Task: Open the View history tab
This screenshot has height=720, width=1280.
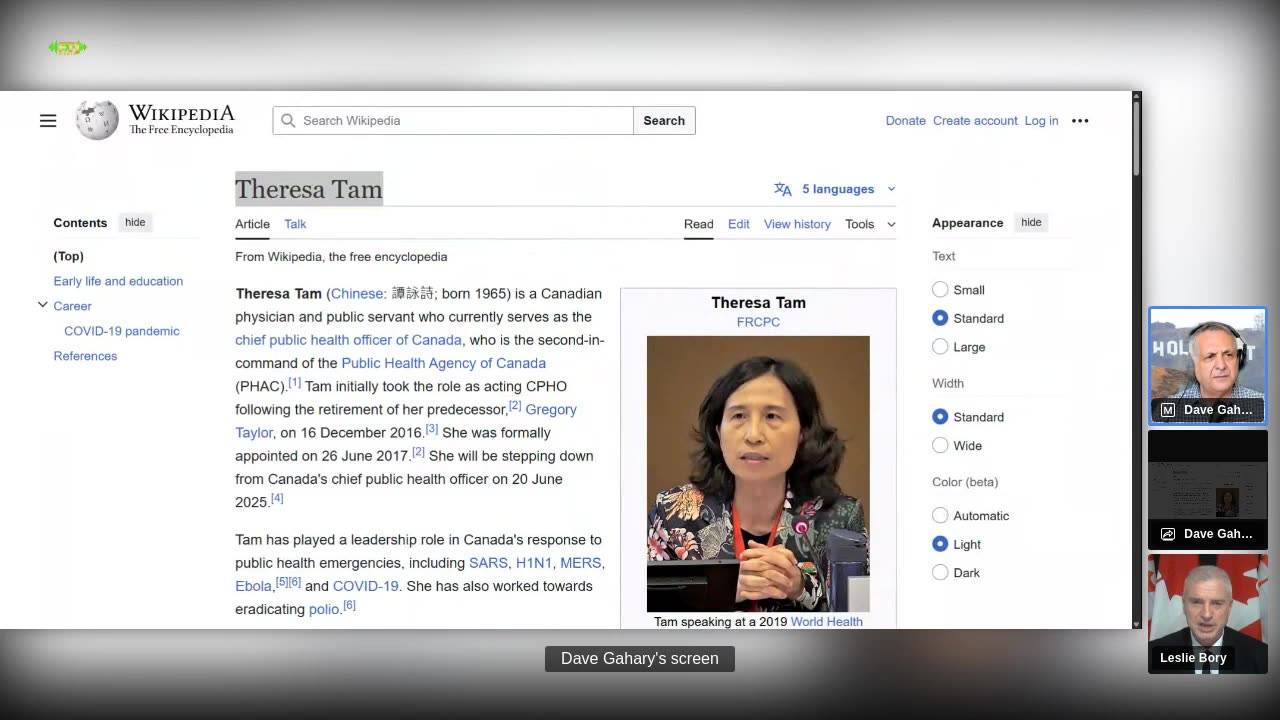Action: [797, 224]
